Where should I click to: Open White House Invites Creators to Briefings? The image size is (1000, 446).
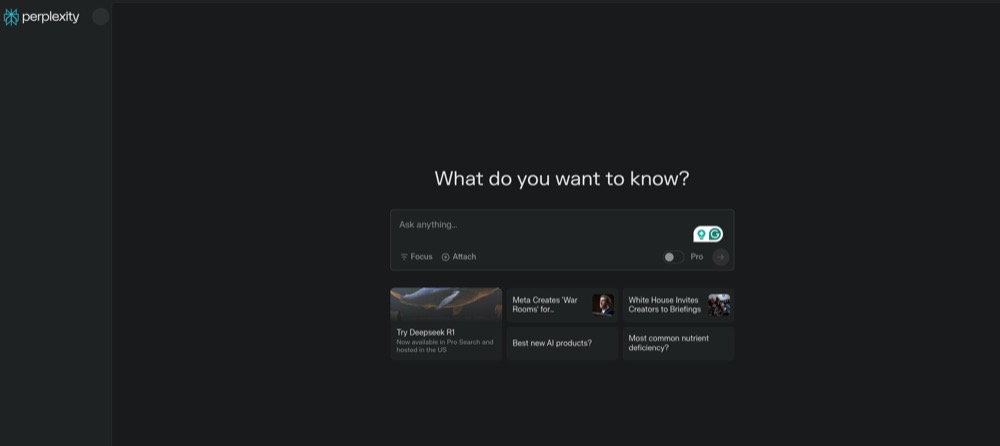[664, 304]
